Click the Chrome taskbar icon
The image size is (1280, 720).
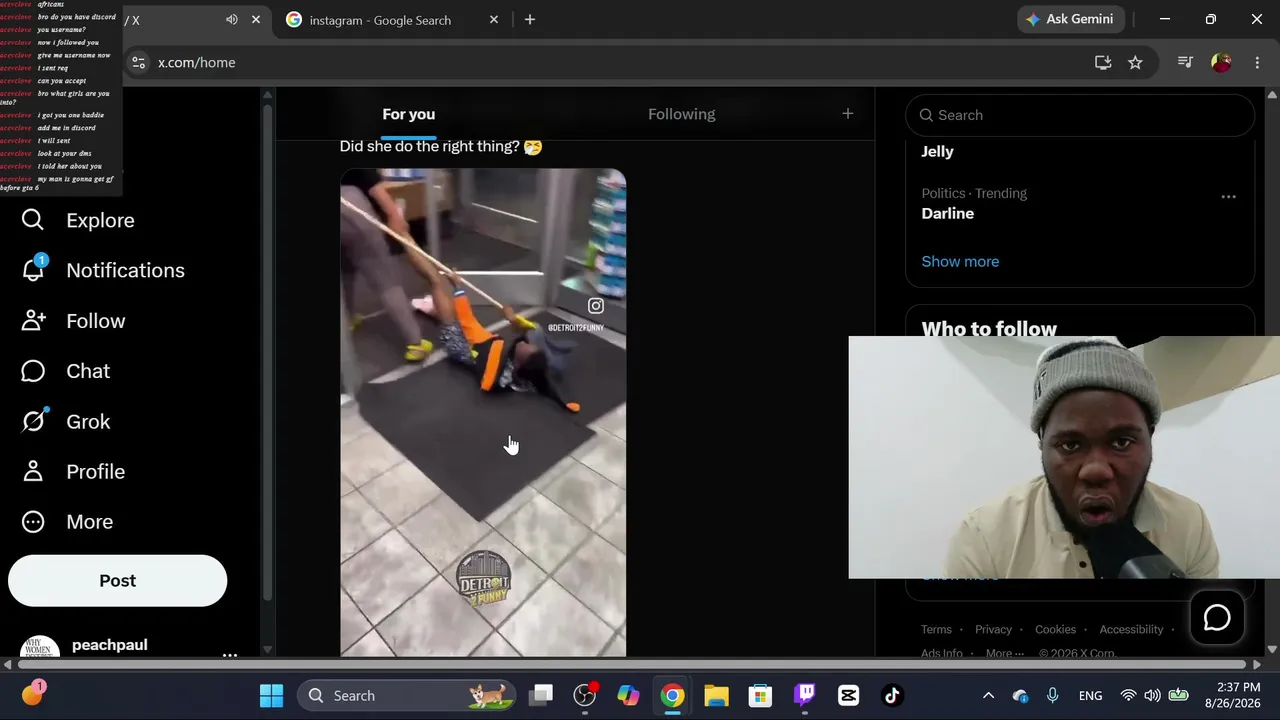click(672, 695)
